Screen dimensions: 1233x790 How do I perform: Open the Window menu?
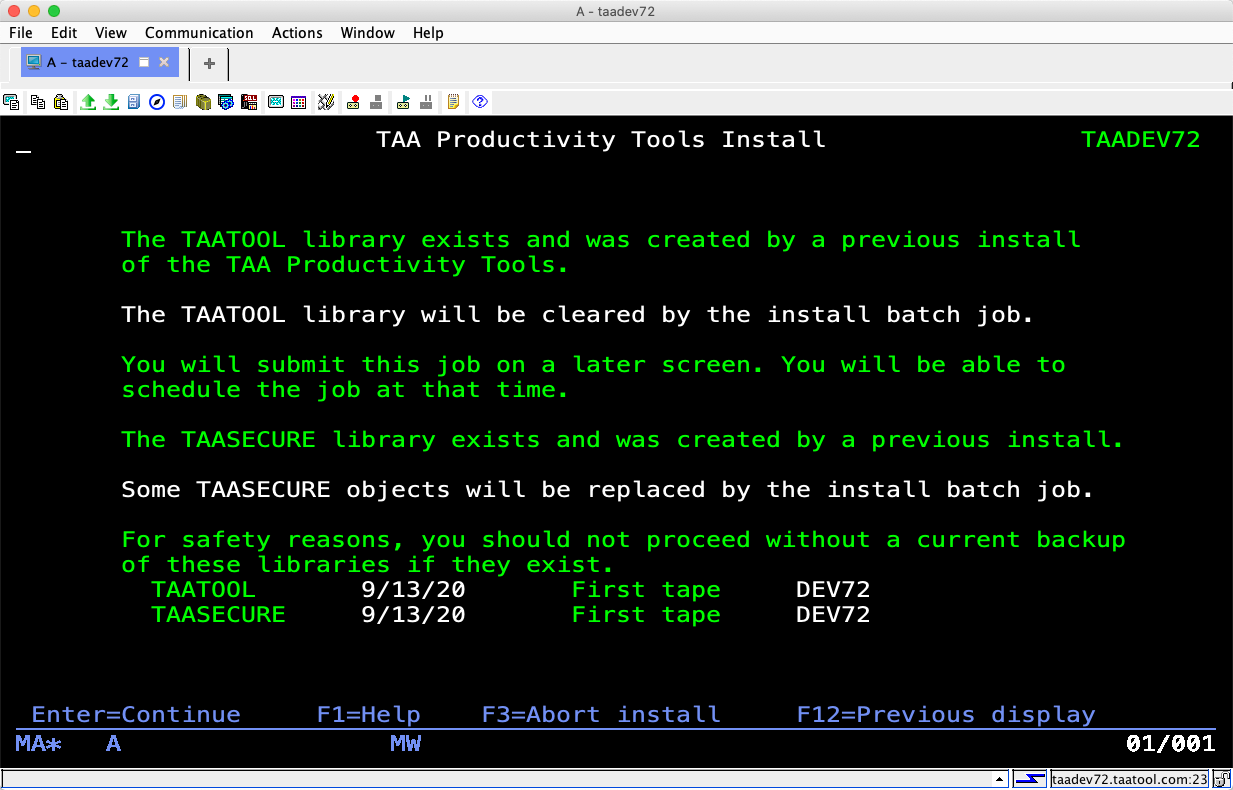368,33
